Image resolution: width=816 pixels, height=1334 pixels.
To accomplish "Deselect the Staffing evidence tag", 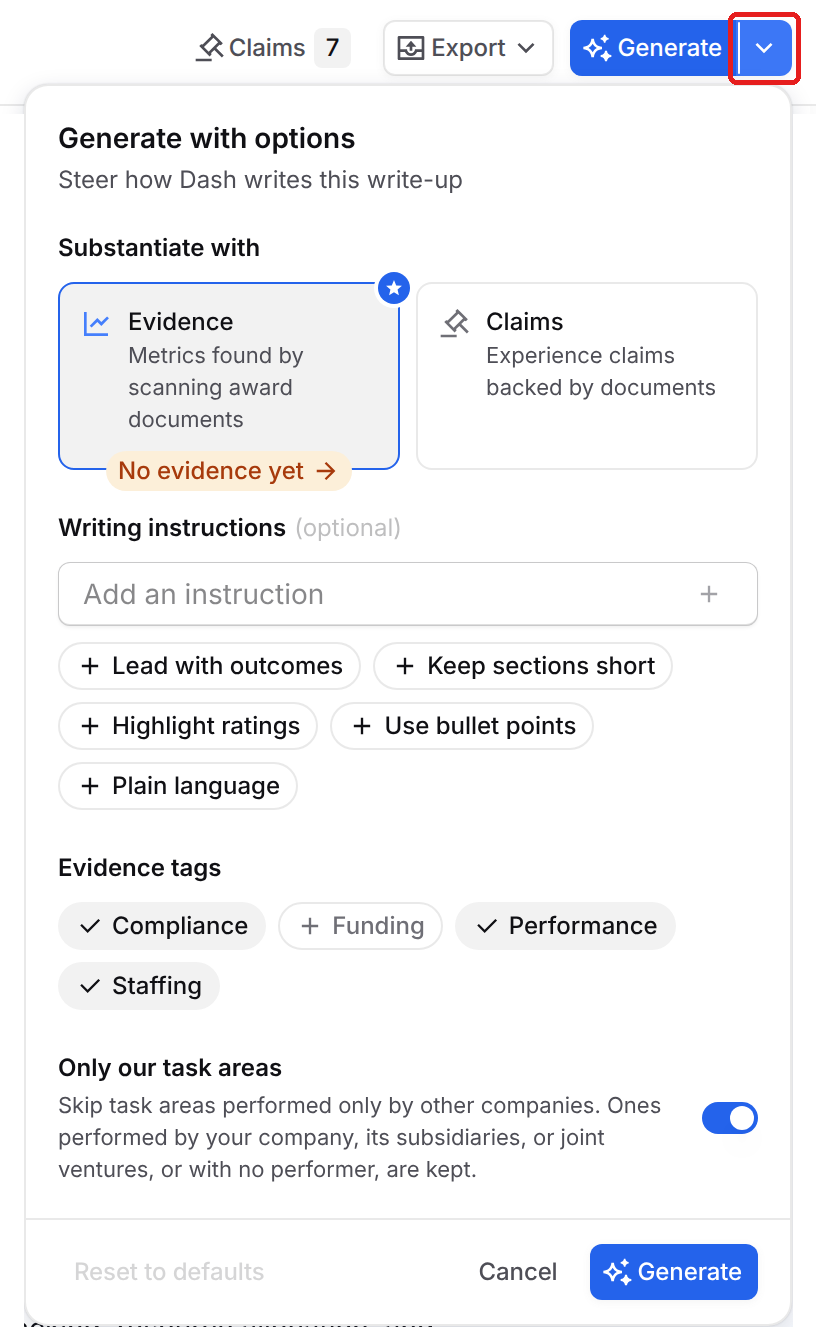I will 139,986.
